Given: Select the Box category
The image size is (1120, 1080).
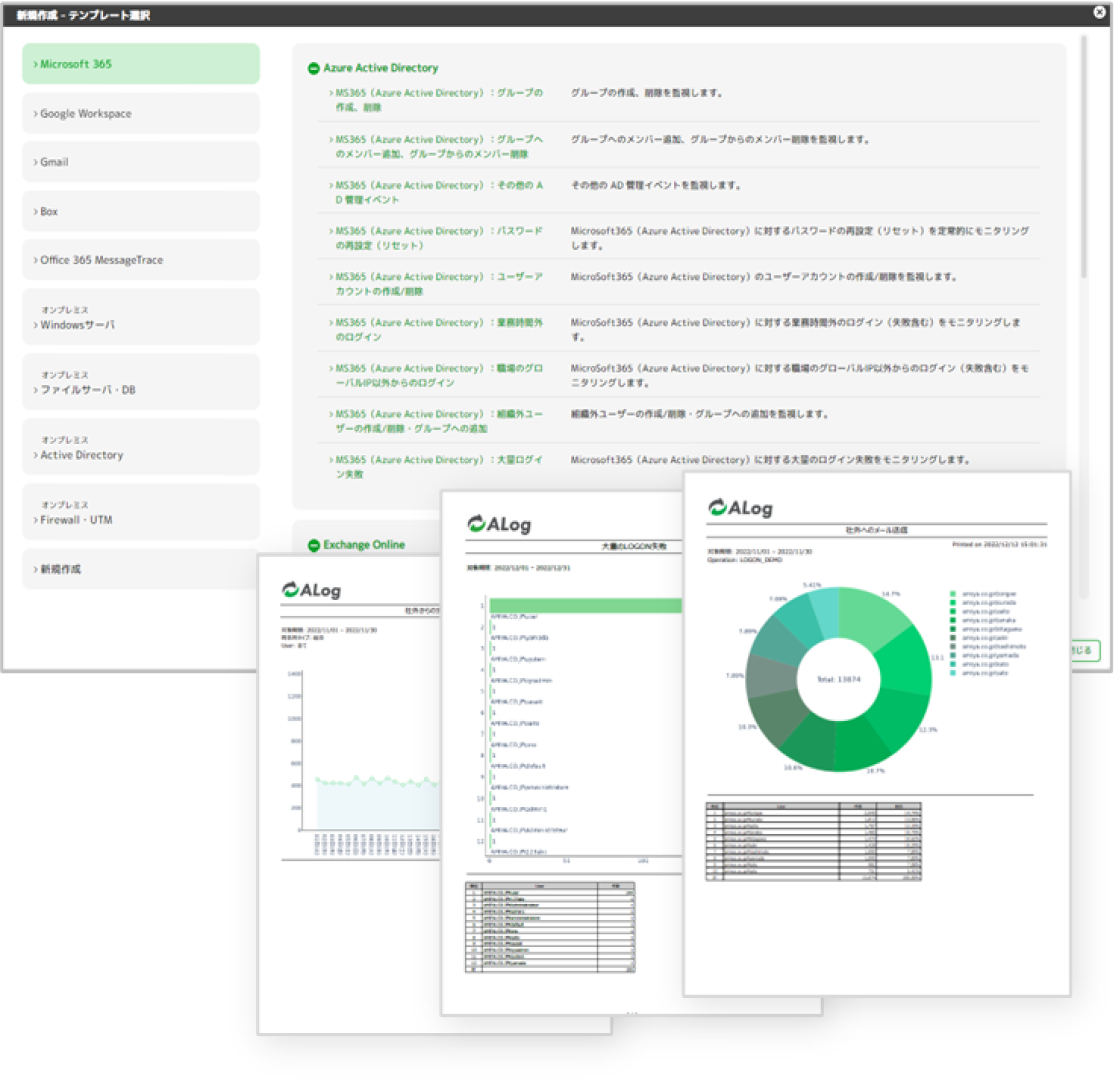Looking at the screenshot, I should point(141,211).
